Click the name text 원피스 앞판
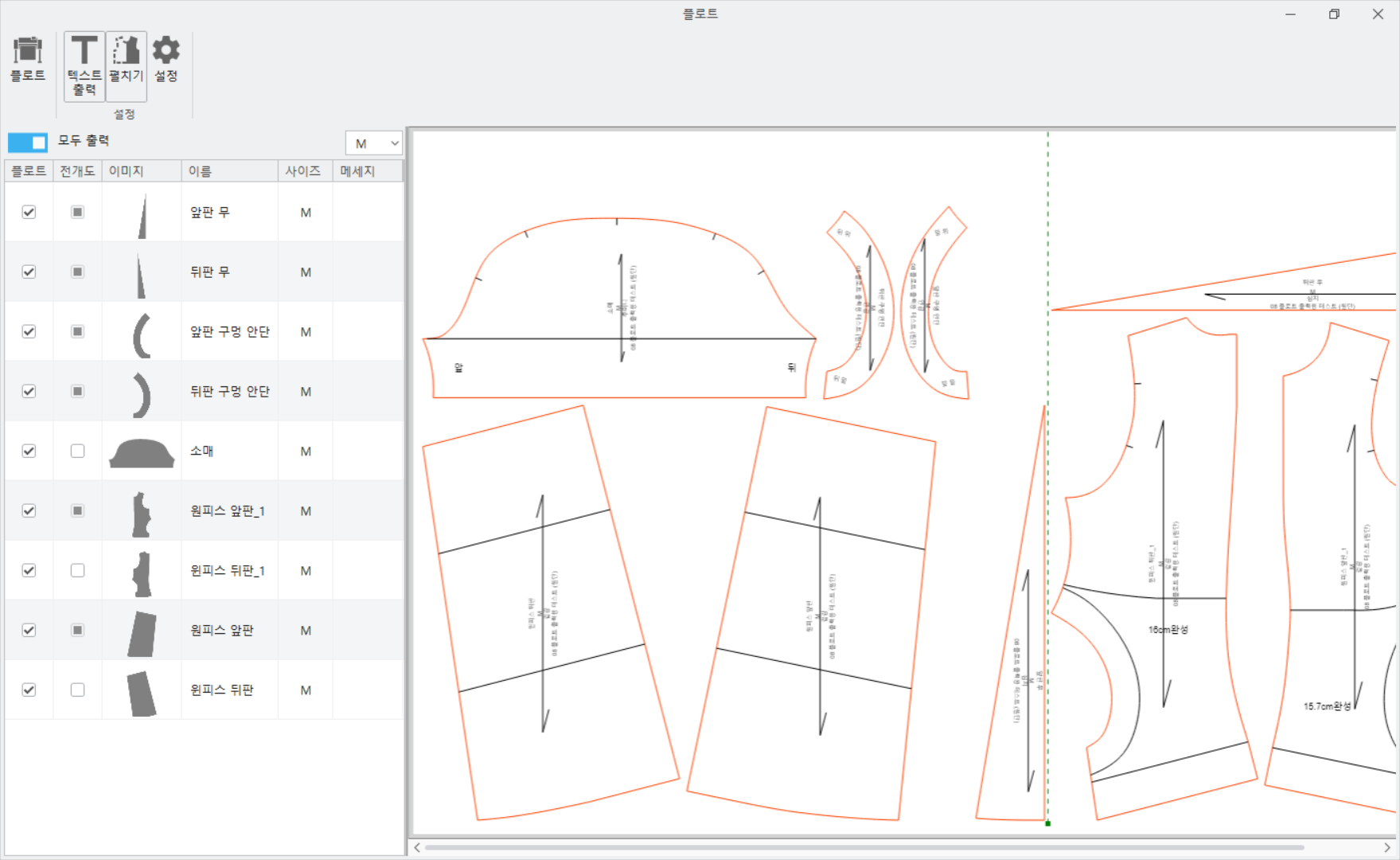Image resolution: width=1400 pixels, height=860 pixels. click(x=222, y=630)
